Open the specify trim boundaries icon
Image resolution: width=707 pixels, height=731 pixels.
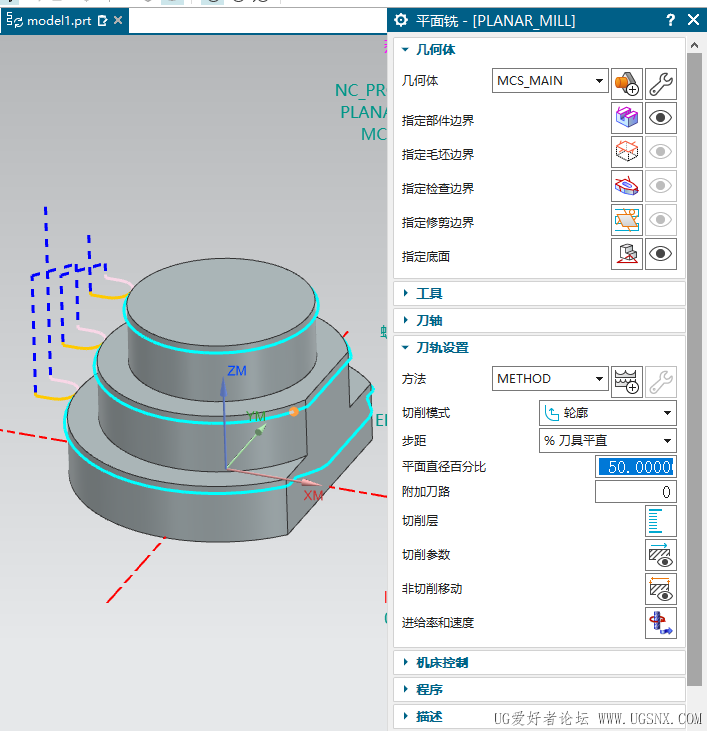[627, 220]
